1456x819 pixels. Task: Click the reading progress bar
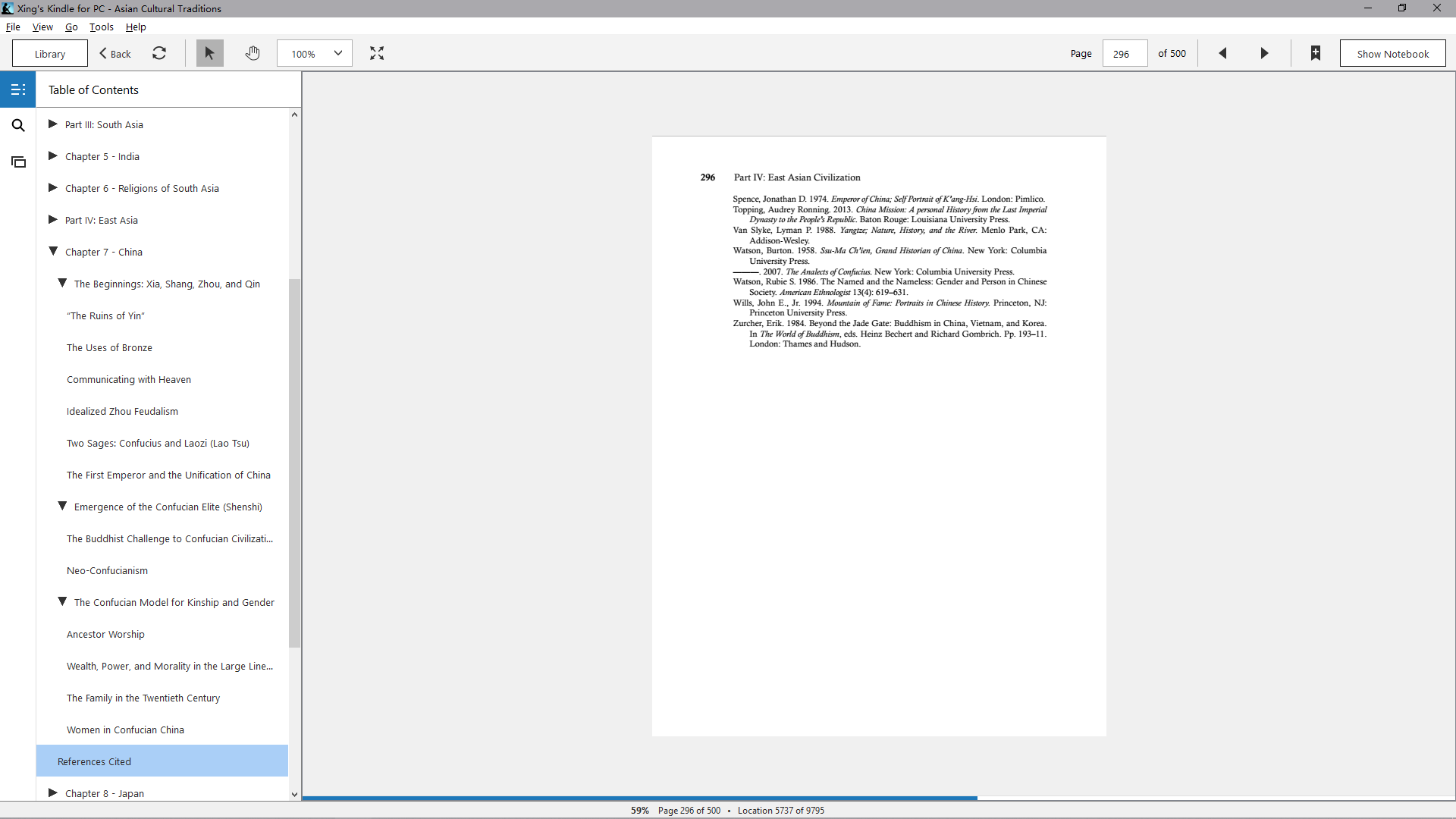click(x=878, y=798)
